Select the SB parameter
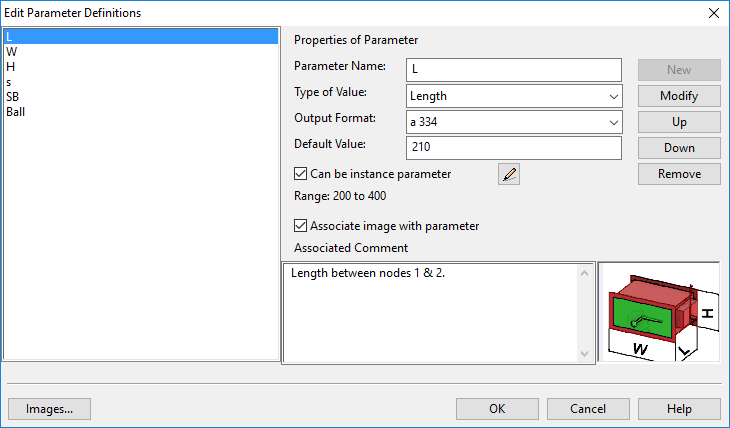The image size is (730, 428). coord(13,97)
